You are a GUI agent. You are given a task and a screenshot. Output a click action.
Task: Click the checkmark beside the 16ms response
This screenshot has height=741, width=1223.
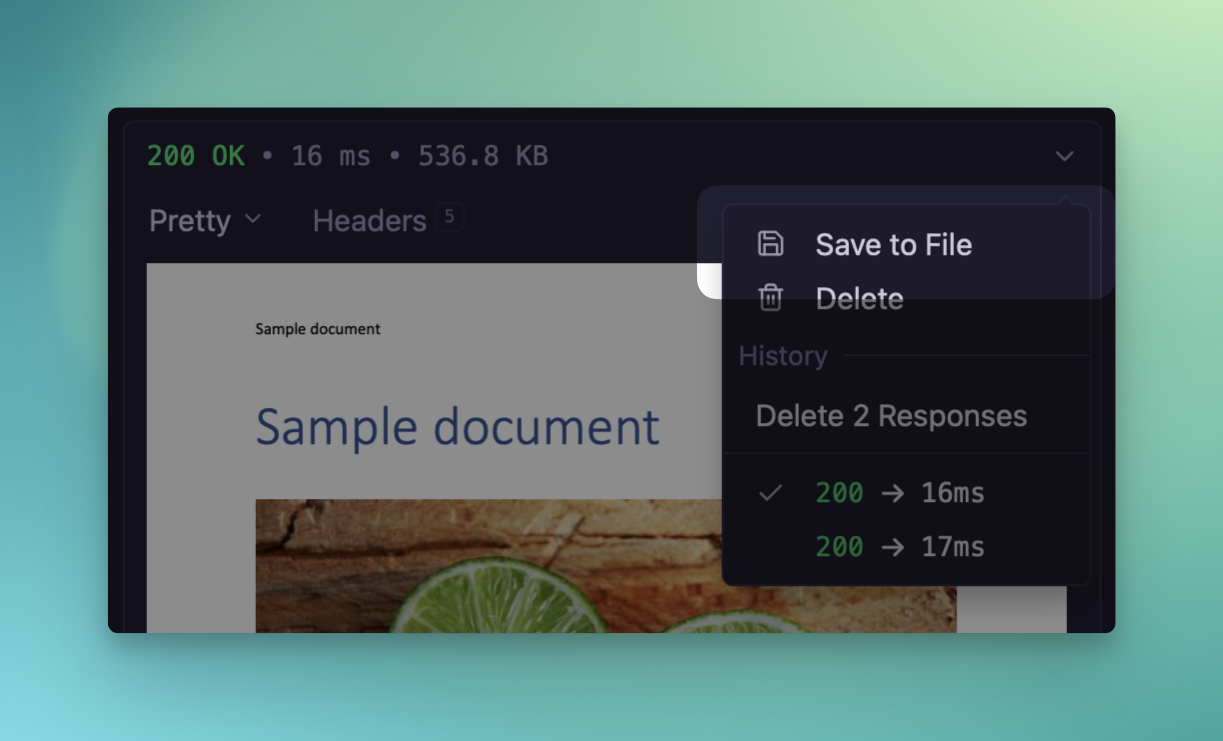(770, 493)
